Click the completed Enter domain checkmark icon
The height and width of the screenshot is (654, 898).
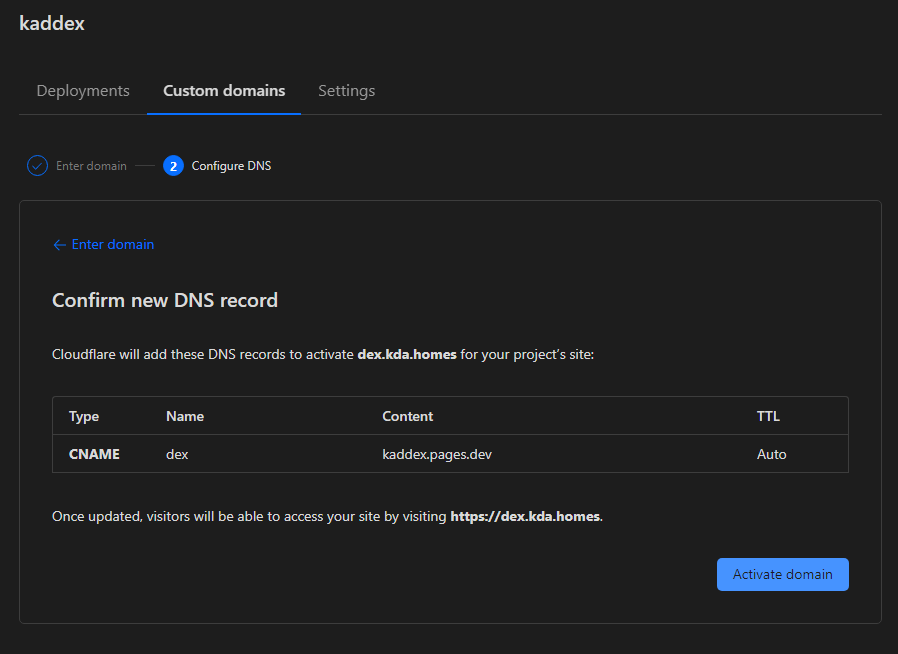37,166
